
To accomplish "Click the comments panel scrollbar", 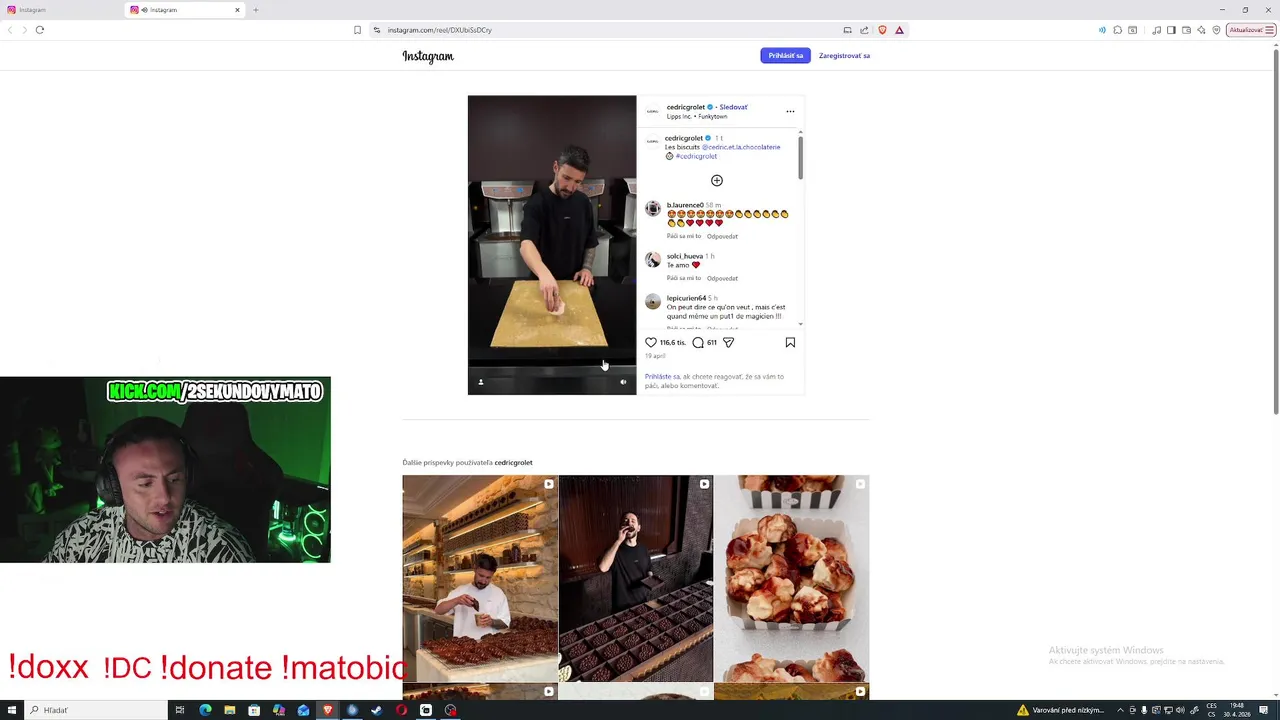I will 800,158.
